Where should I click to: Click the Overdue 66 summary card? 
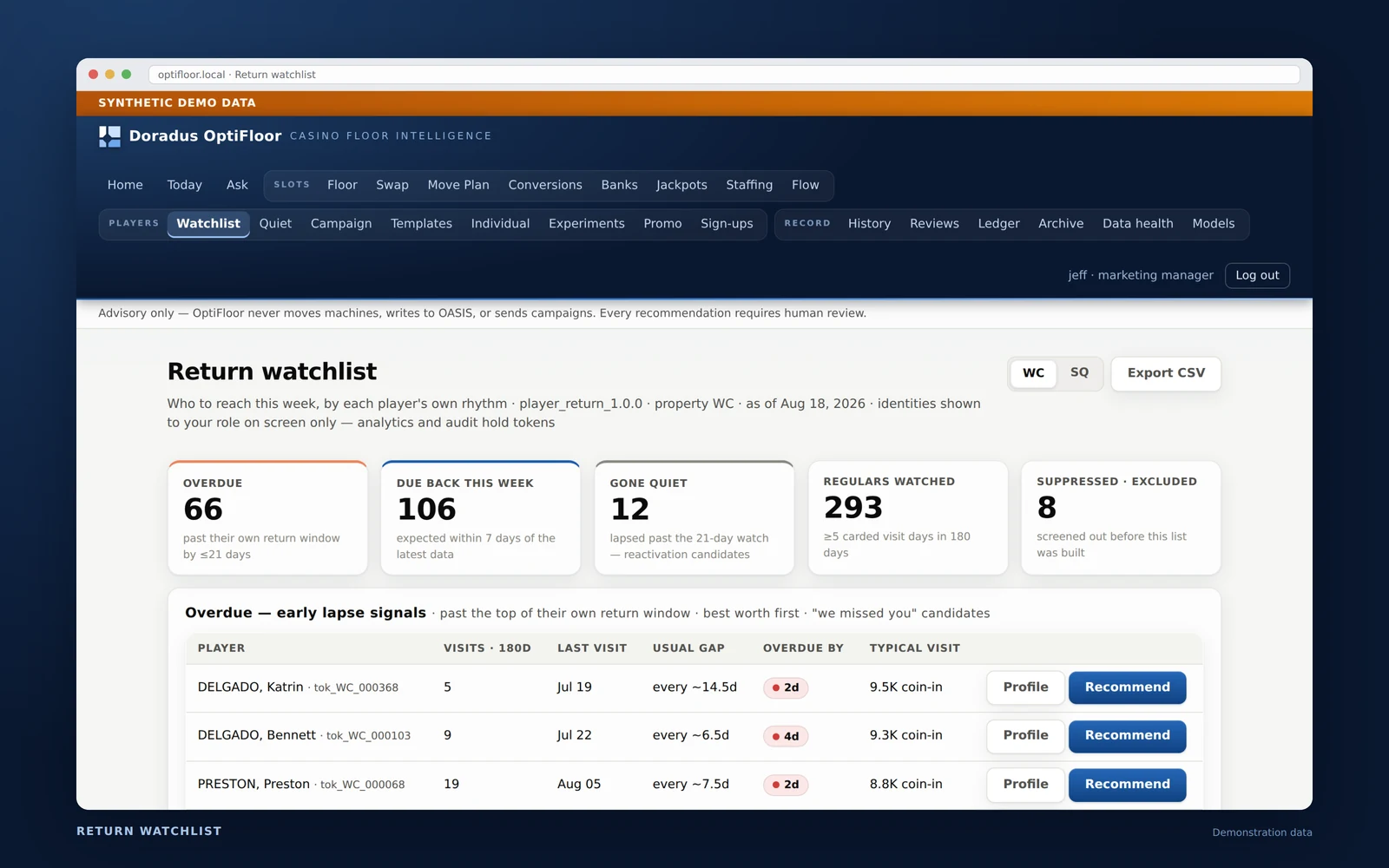tap(267, 517)
